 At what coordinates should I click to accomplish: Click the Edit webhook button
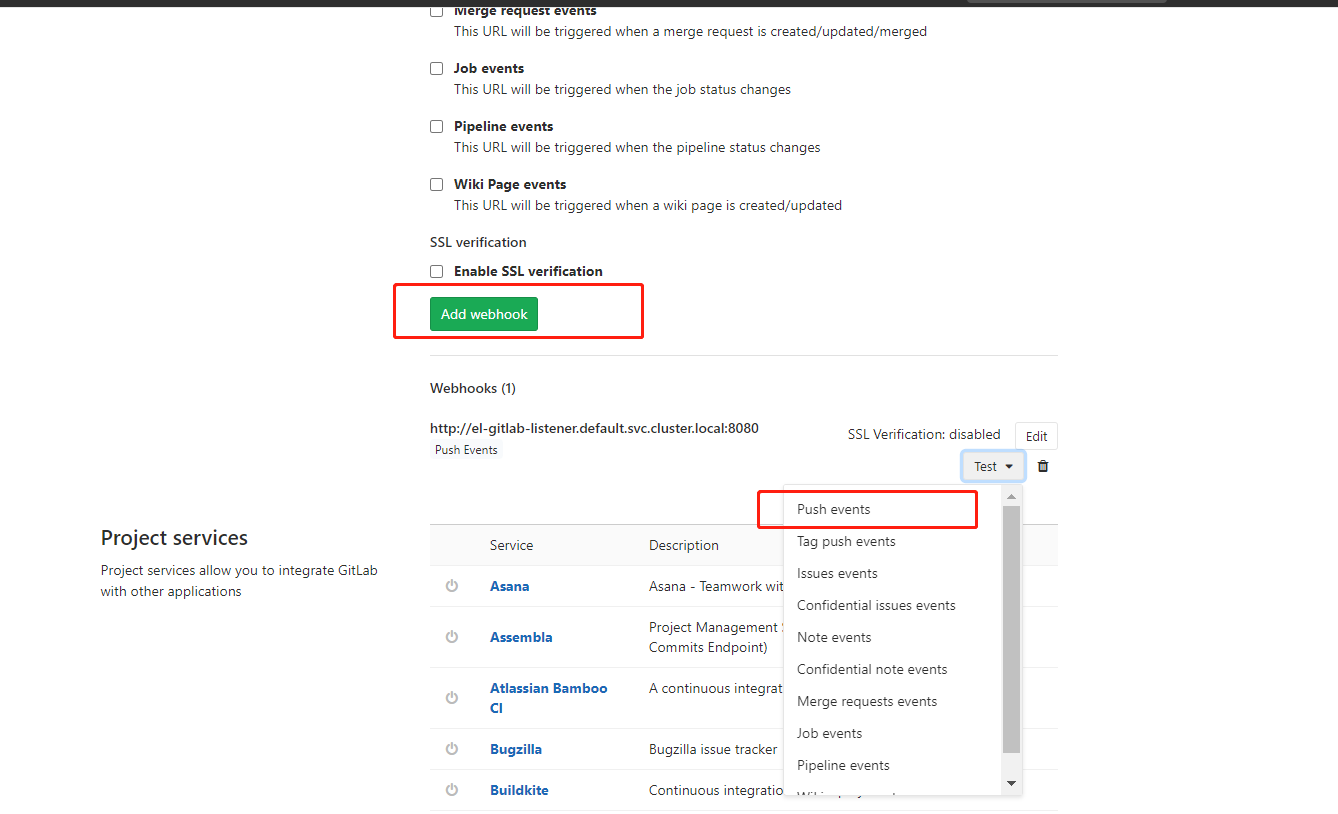[x=1036, y=436]
